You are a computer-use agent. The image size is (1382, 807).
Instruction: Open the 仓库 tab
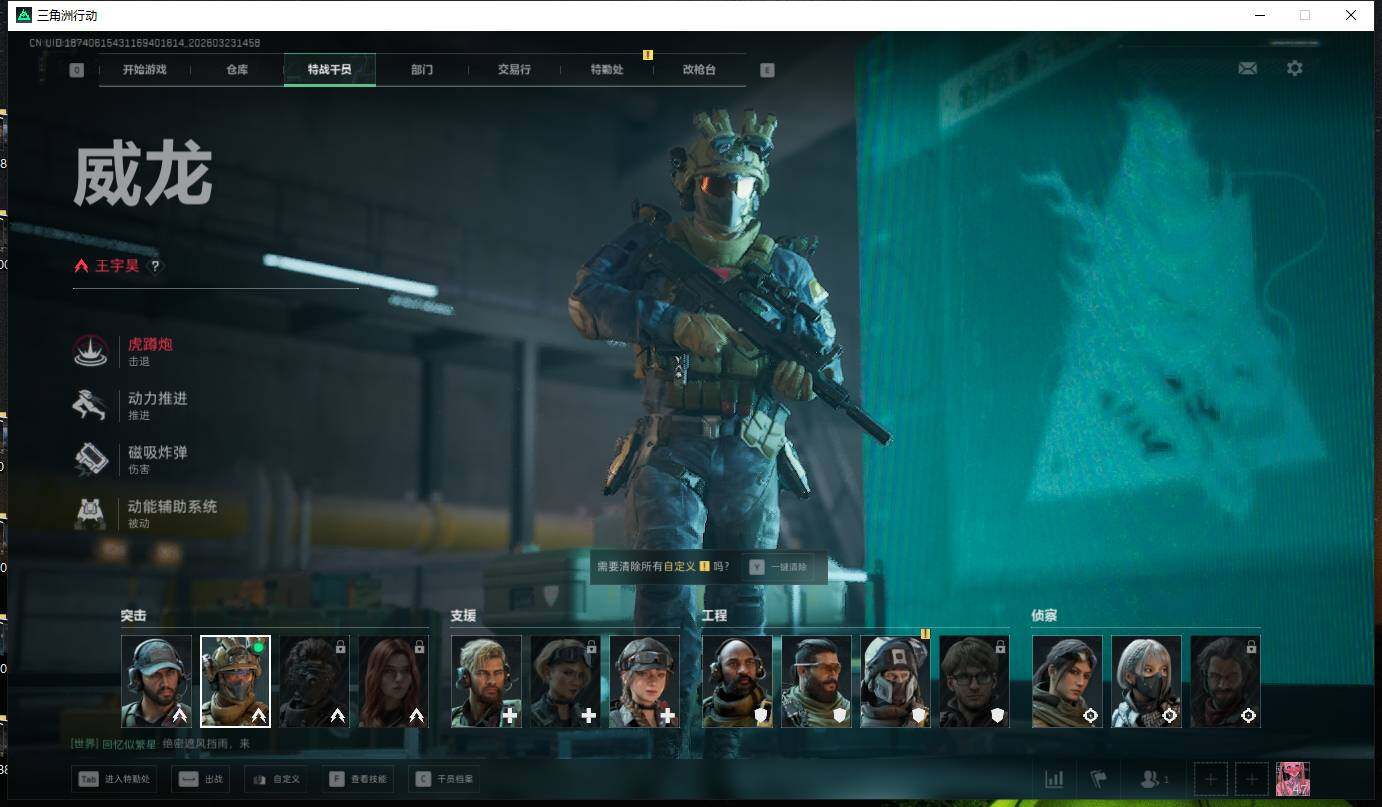click(x=237, y=70)
